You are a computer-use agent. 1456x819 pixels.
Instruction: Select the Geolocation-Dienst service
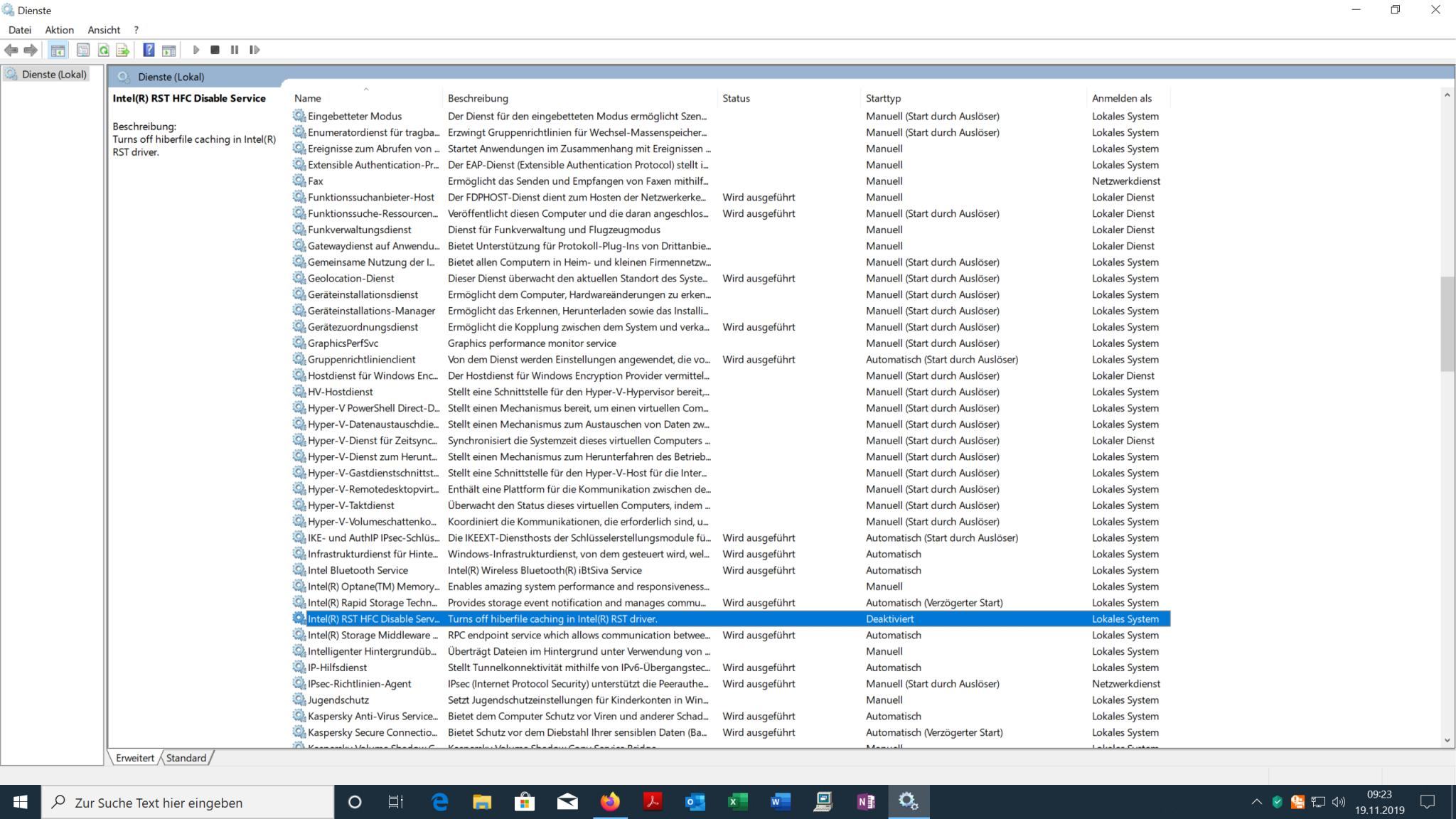[731, 279]
